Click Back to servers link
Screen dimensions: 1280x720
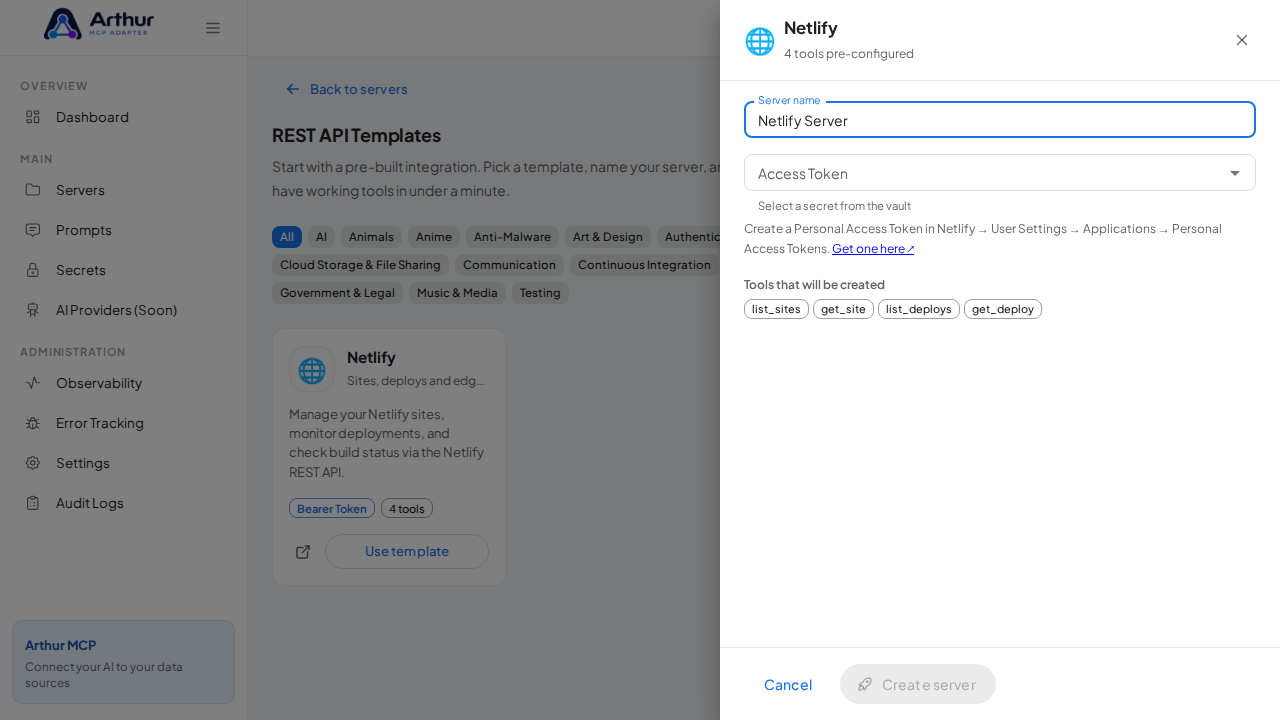(x=347, y=89)
